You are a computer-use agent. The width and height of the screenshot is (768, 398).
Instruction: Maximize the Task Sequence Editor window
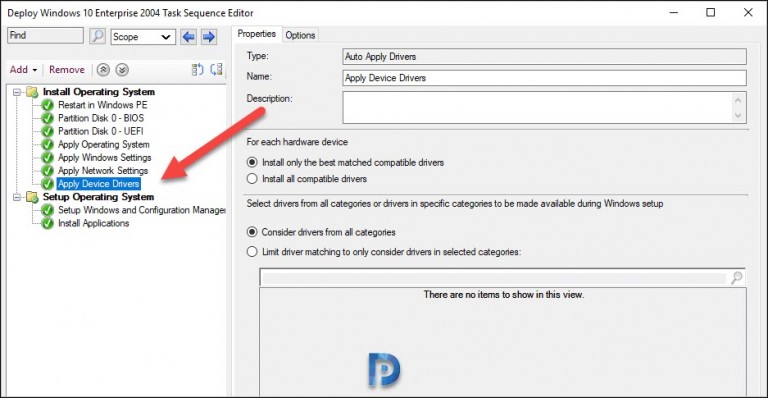(x=711, y=13)
